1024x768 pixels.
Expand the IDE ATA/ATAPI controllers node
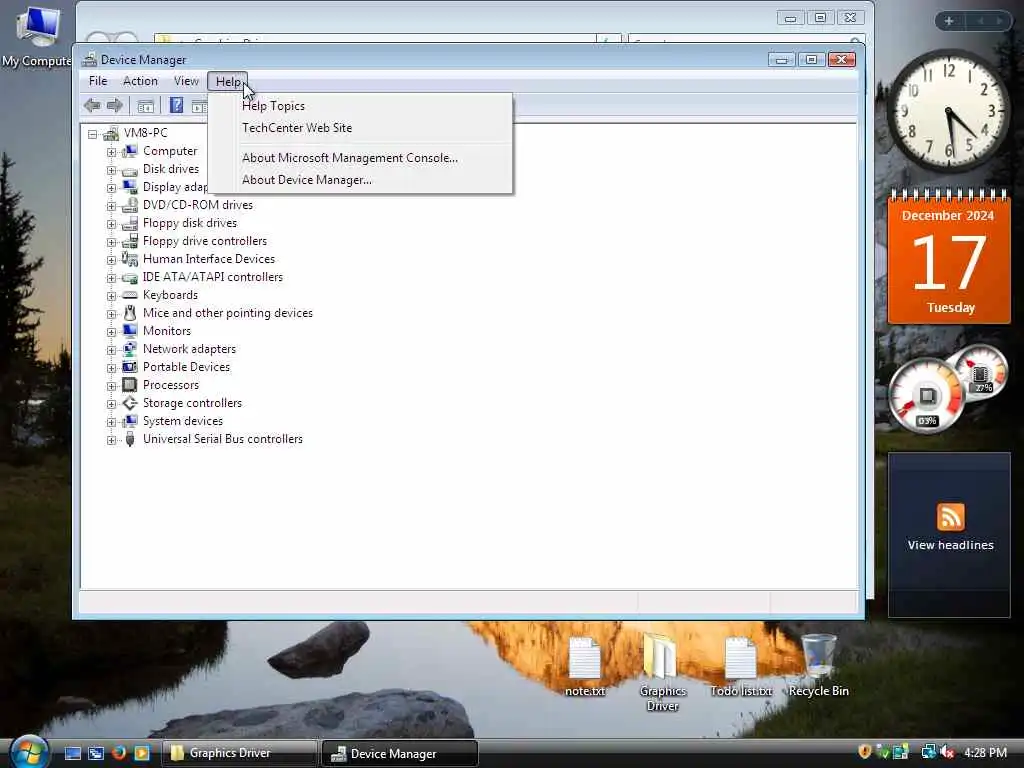112,278
